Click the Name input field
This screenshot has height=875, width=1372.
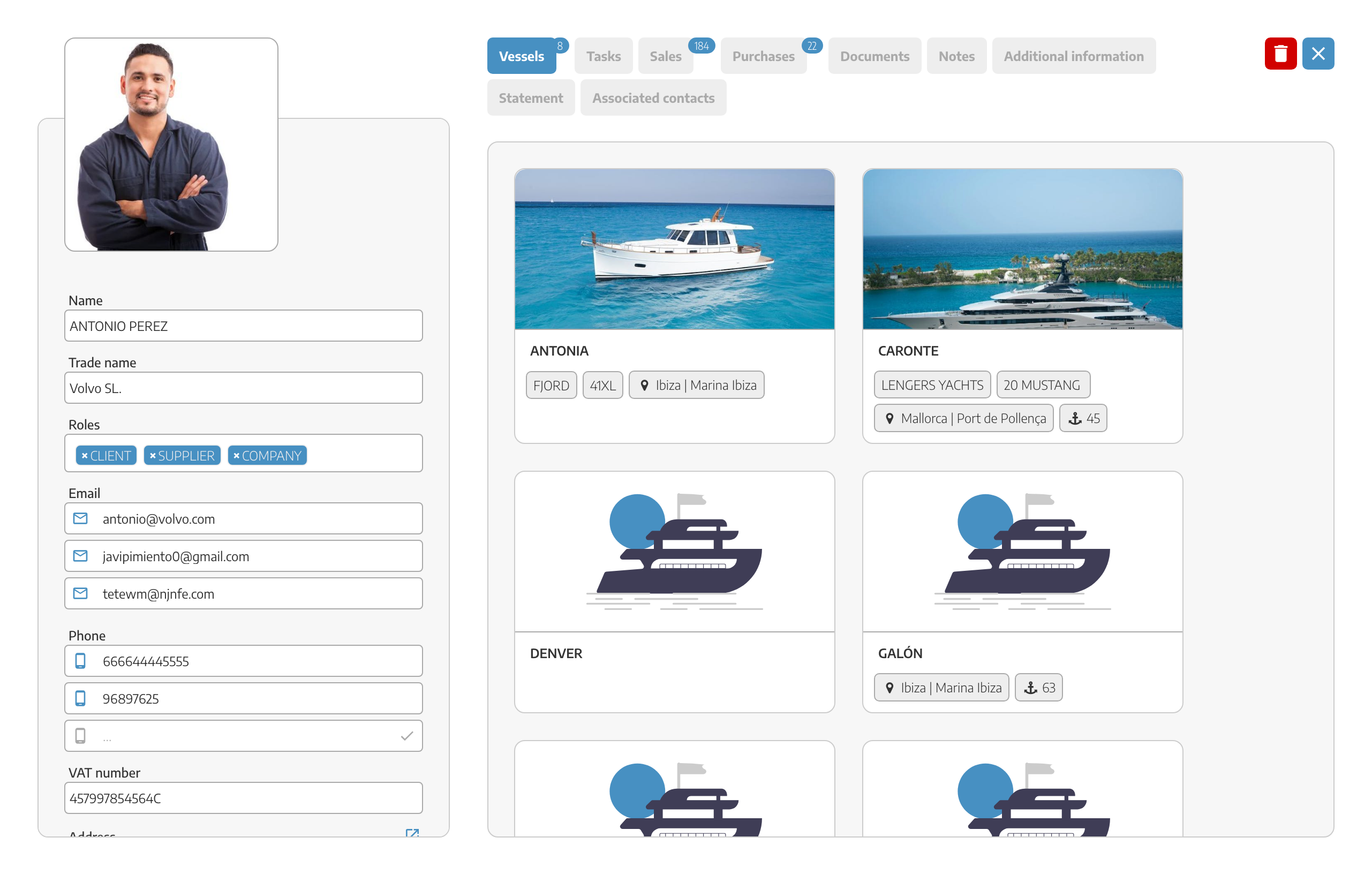(x=244, y=326)
